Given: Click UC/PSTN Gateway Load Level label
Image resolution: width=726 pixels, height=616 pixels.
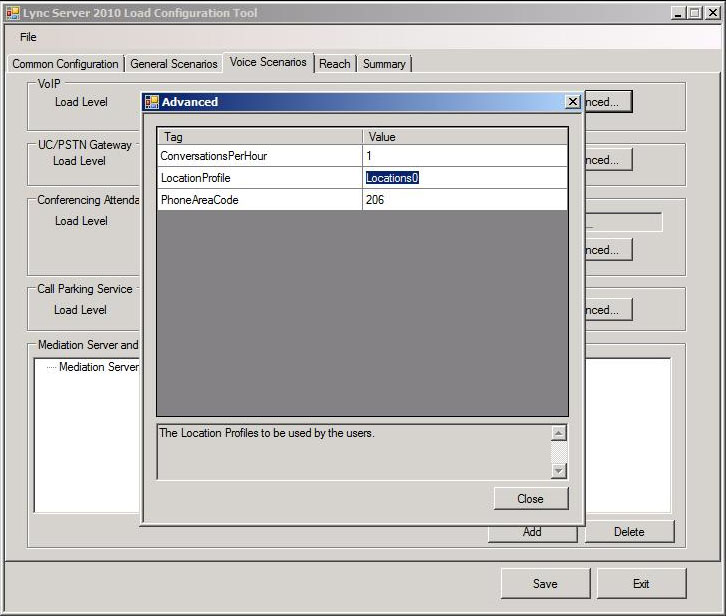Looking at the screenshot, I should pyautogui.click(x=79, y=161).
